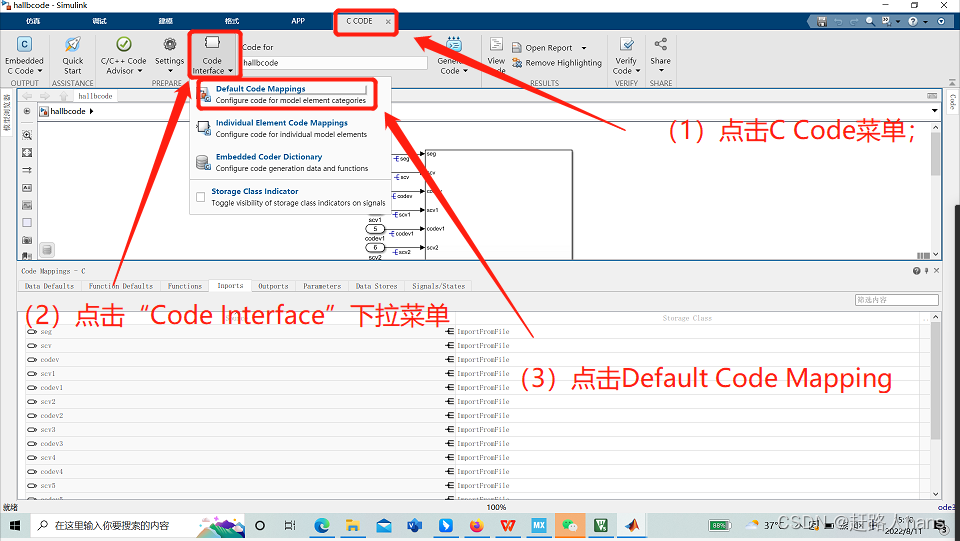Click the Windows taskbar search box
960x541 pixels.
[x=138, y=525]
